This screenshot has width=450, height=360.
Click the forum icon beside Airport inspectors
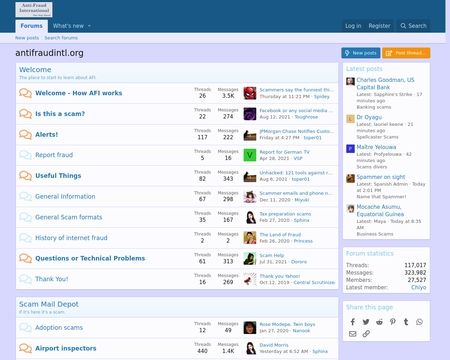(25, 348)
